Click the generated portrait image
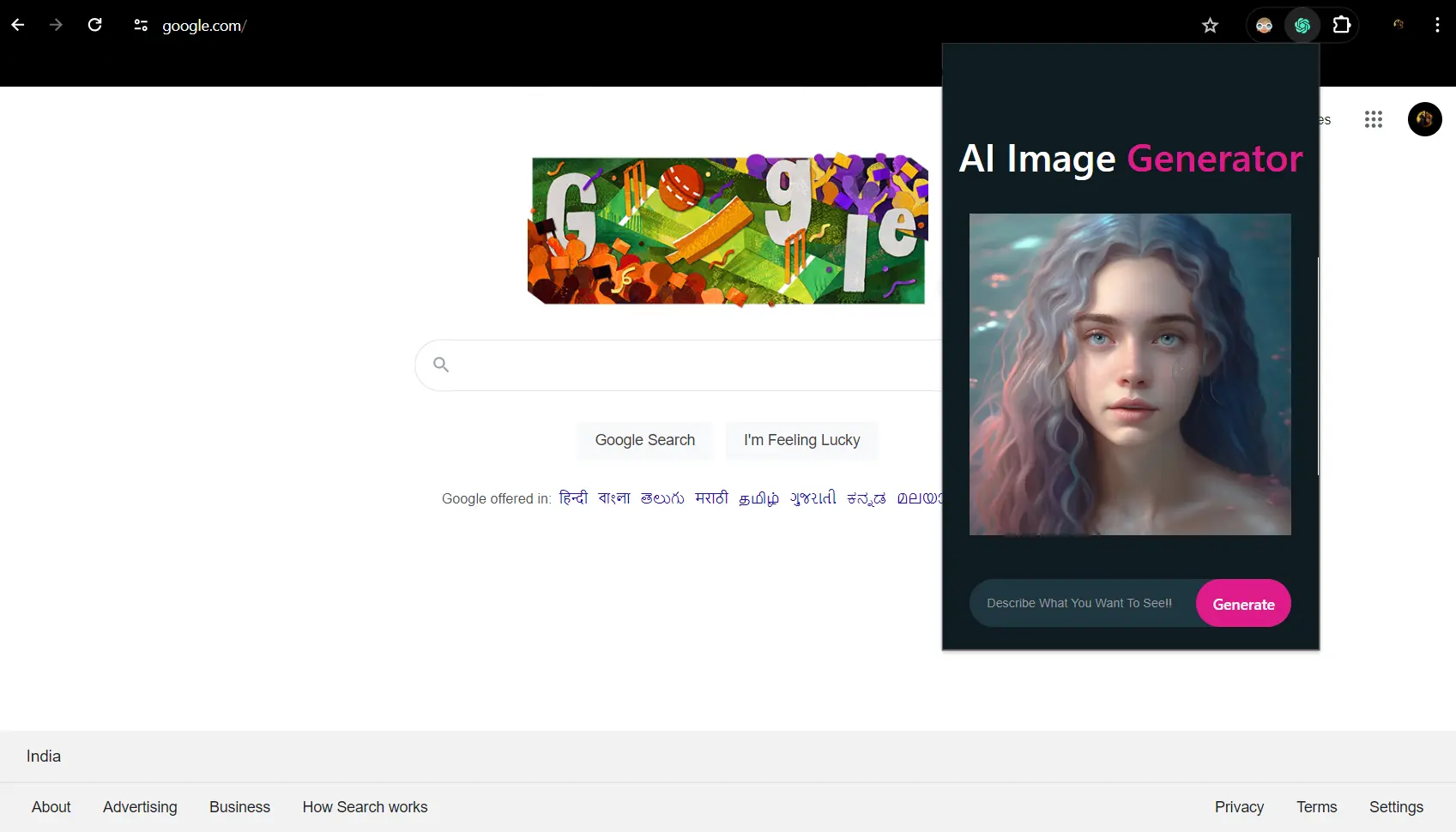 (x=1130, y=374)
